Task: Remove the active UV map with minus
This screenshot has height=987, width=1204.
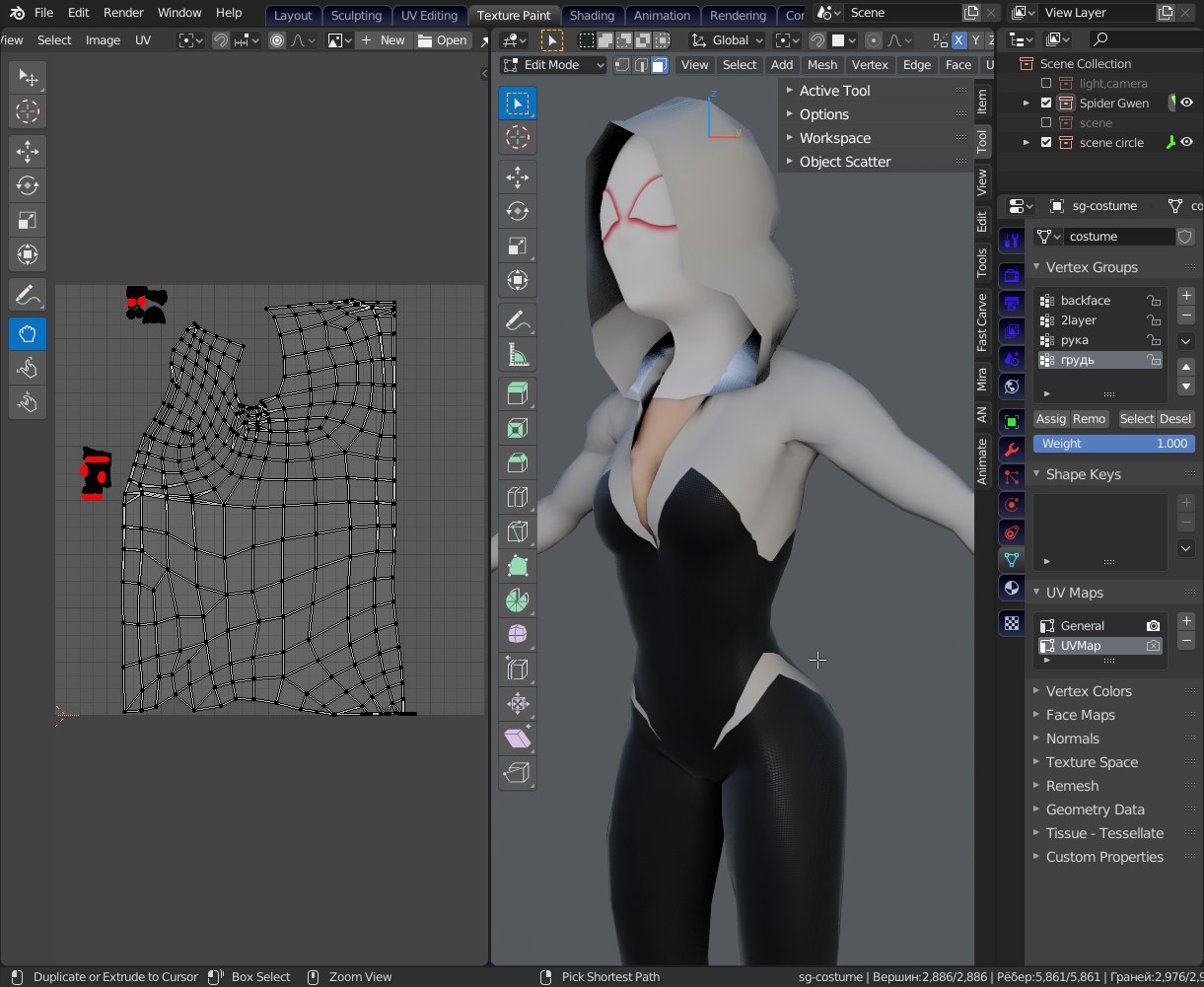Action: 1186,641
